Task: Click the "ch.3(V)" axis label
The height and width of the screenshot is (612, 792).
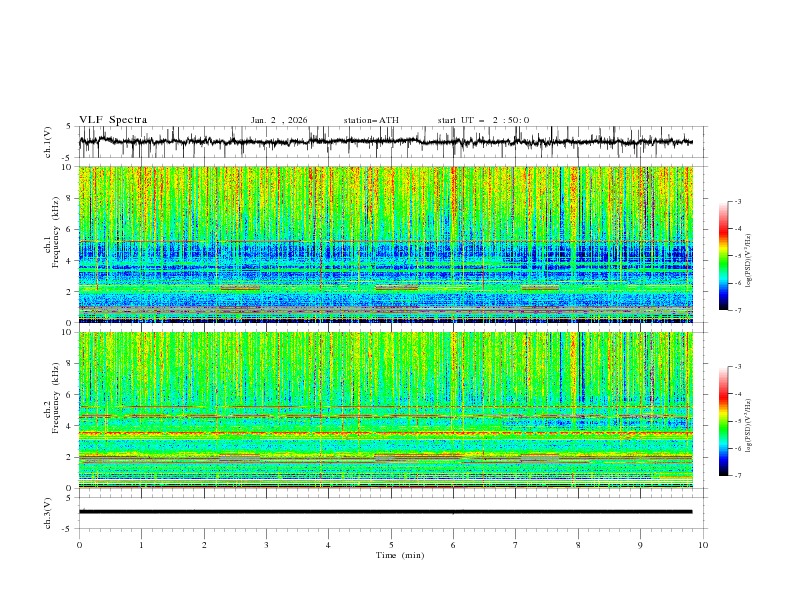Action: pyautogui.click(x=48, y=513)
